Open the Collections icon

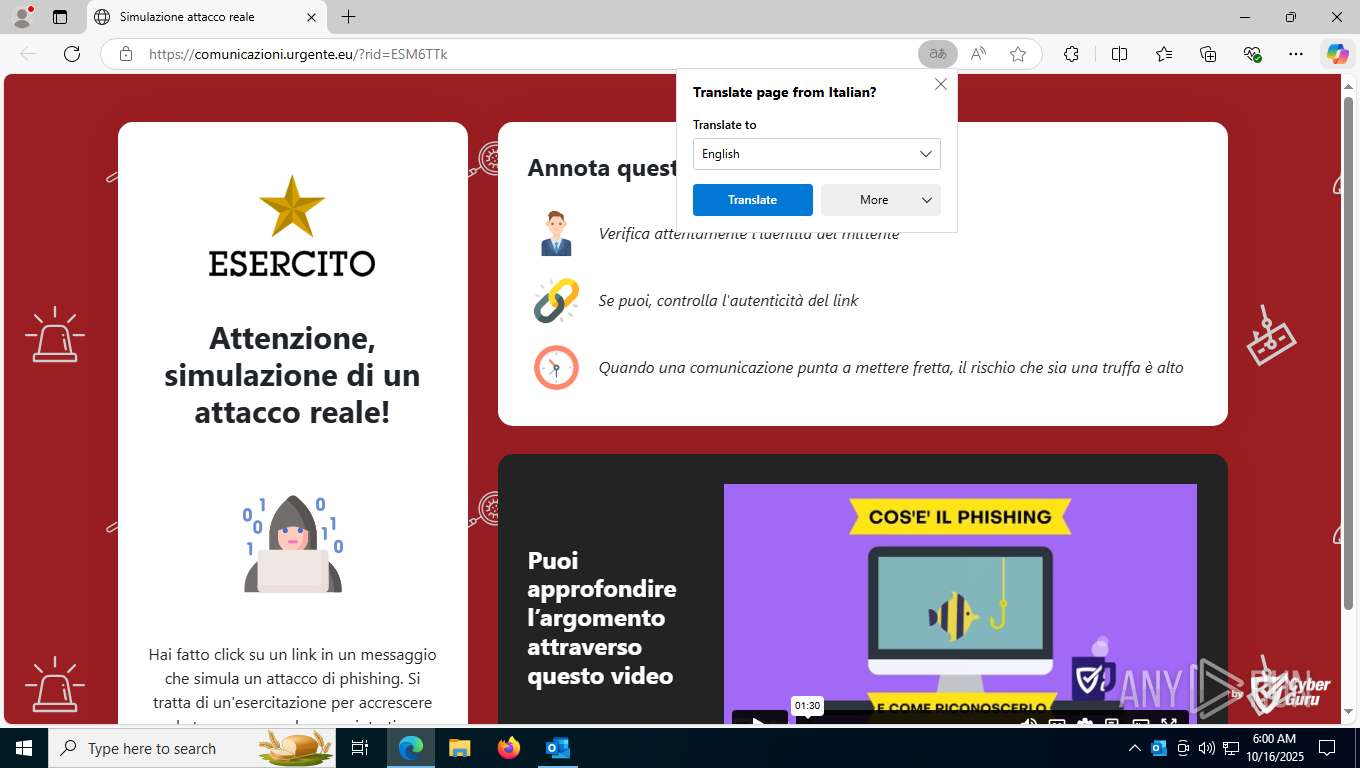tap(1208, 54)
